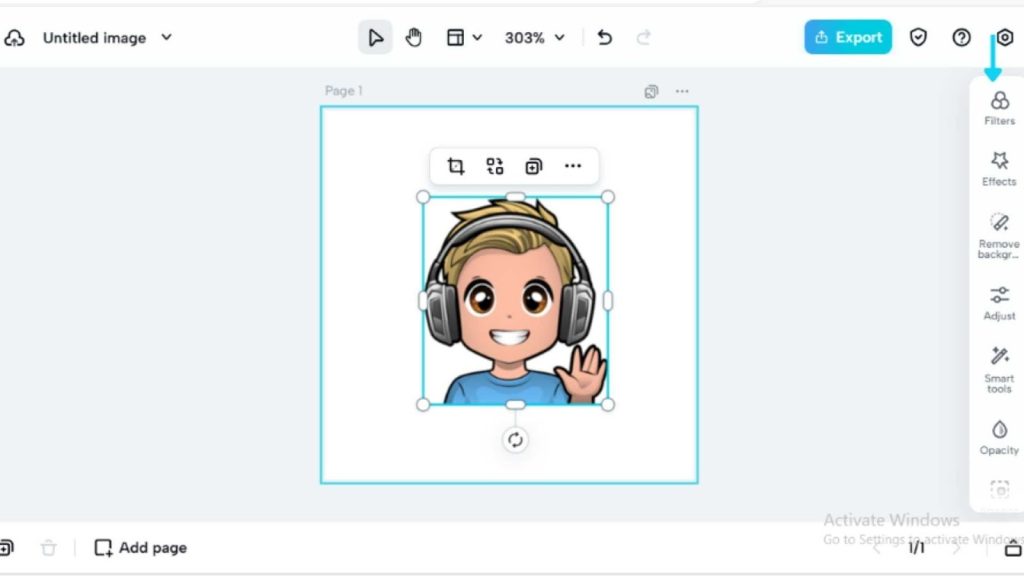
Task: Open the Opacity control
Action: coord(999,437)
